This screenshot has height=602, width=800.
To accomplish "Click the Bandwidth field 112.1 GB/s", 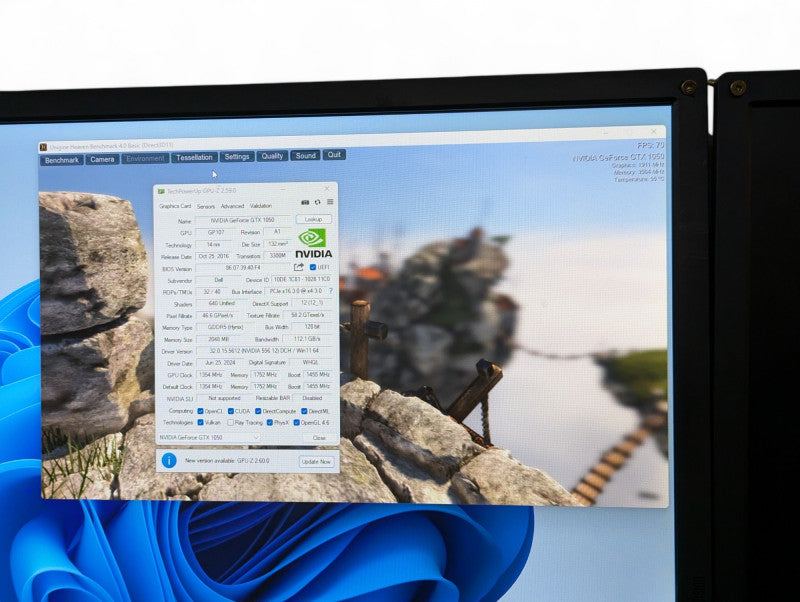I will point(308,339).
